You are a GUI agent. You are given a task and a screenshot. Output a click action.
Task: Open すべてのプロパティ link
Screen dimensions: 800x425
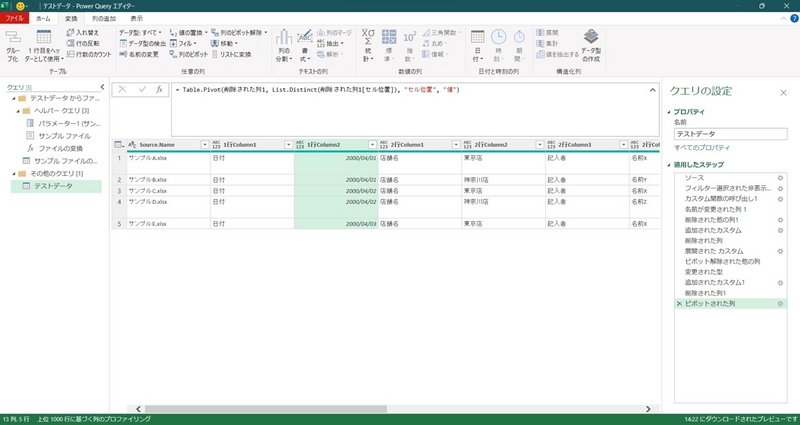point(702,148)
